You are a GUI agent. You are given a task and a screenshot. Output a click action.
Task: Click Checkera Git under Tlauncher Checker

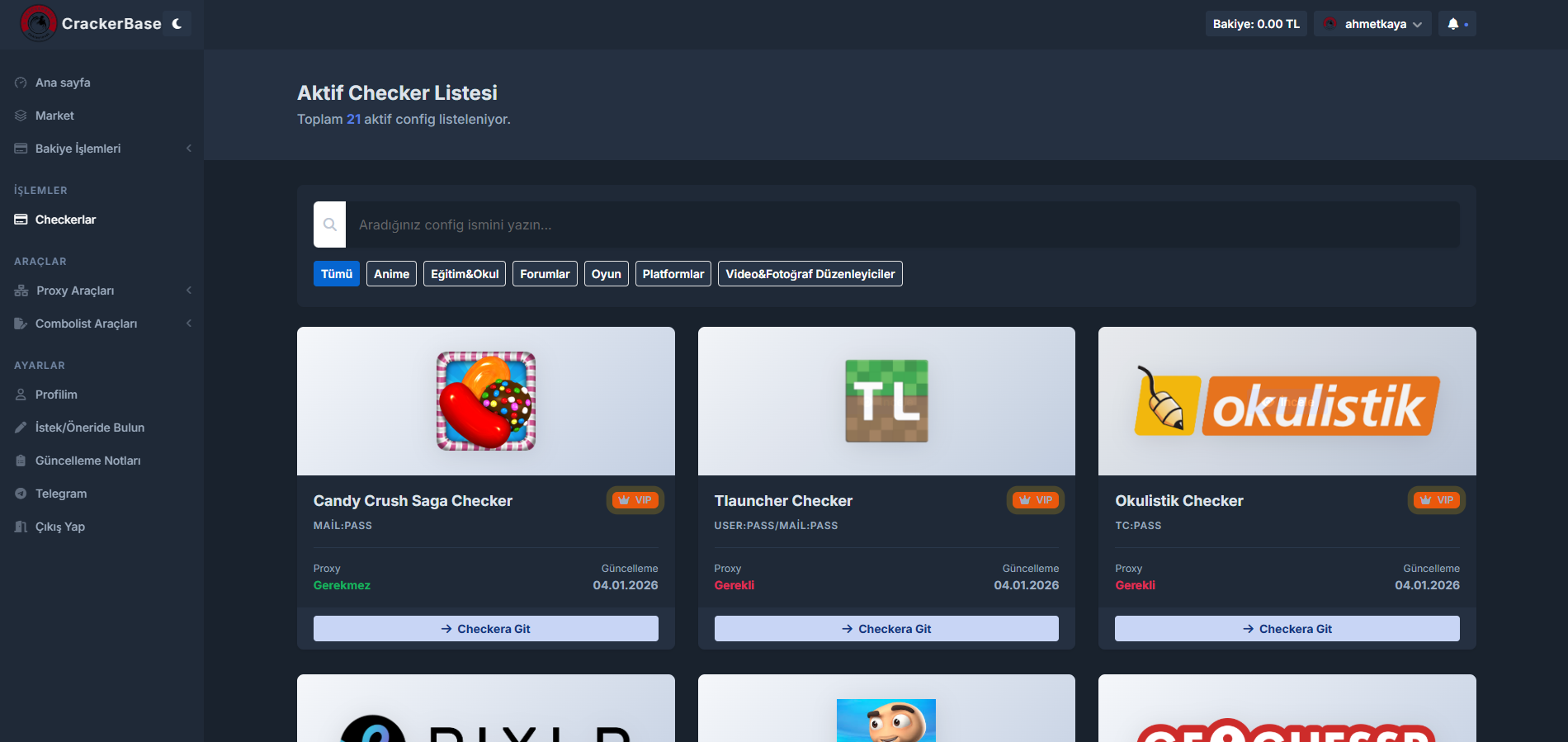tap(886, 629)
